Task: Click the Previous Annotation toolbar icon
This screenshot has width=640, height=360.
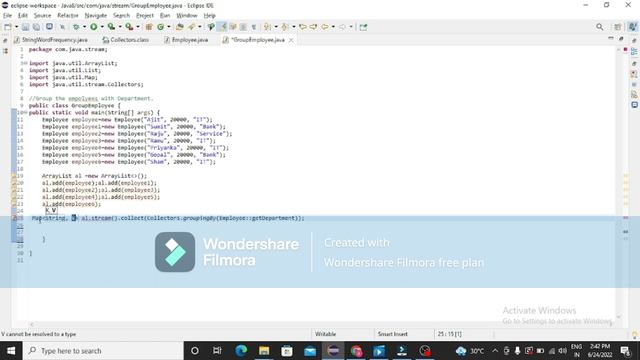Action: click(x=285, y=27)
